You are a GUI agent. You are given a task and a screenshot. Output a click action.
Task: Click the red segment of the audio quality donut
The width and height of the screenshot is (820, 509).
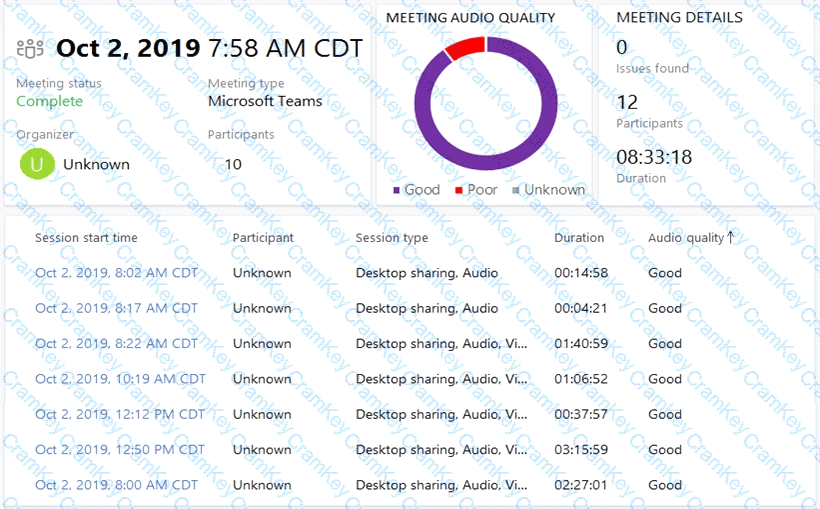coord(464,47)
